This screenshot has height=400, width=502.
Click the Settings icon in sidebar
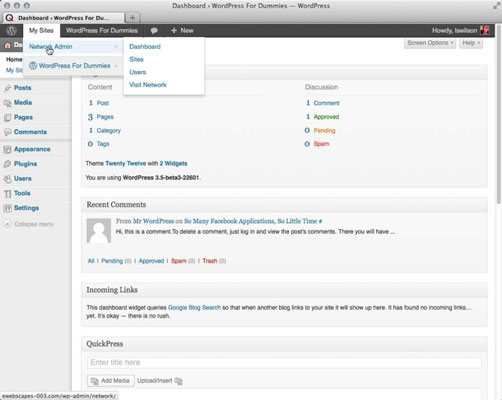tap(7, 208)
